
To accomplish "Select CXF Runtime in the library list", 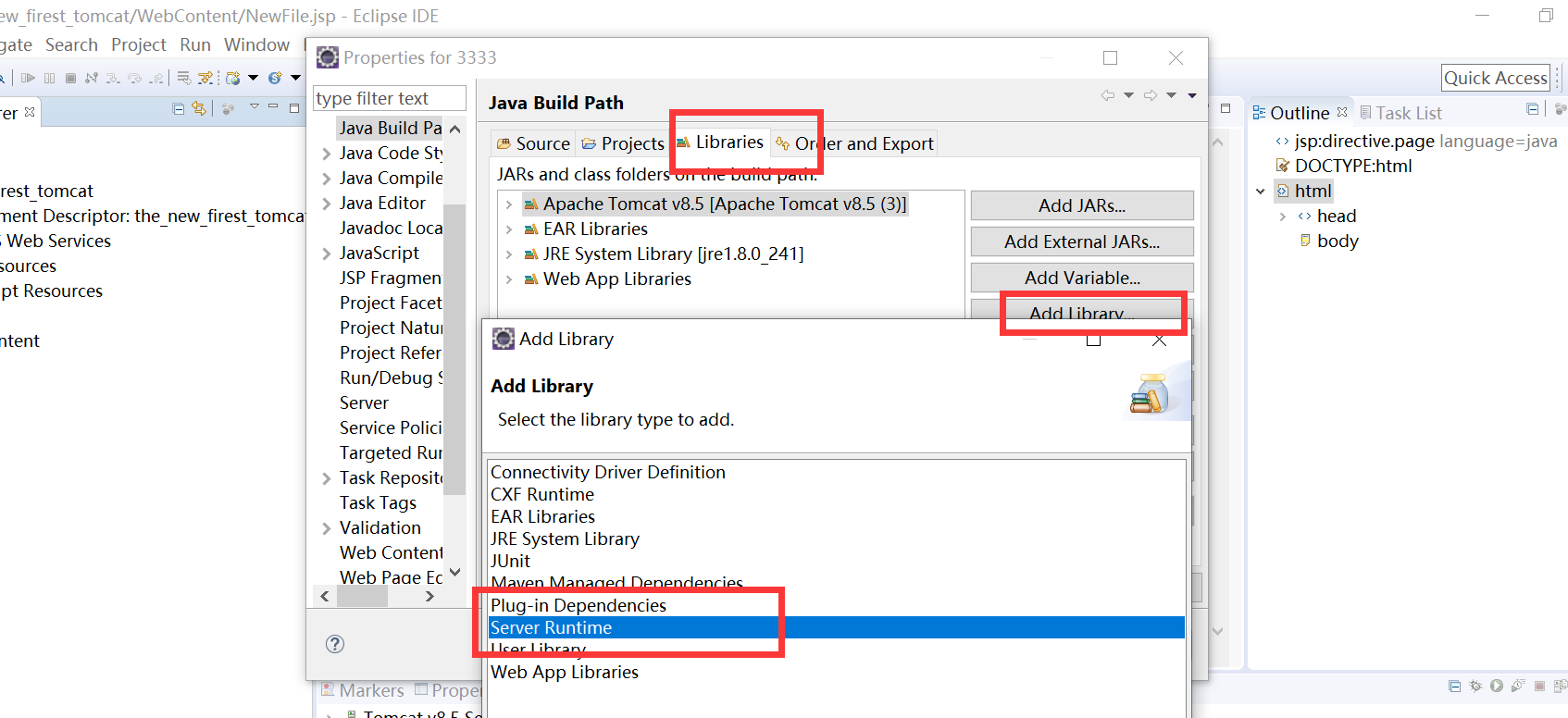I will pos(837,494).
